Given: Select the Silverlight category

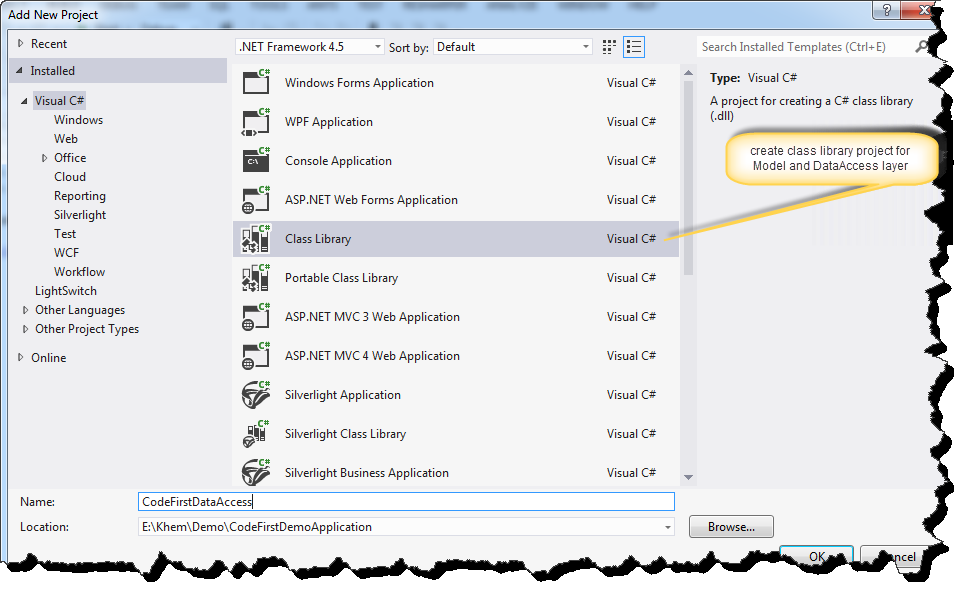Looking at the screenshot, I should pyautogui.click(x=80, y=215).
